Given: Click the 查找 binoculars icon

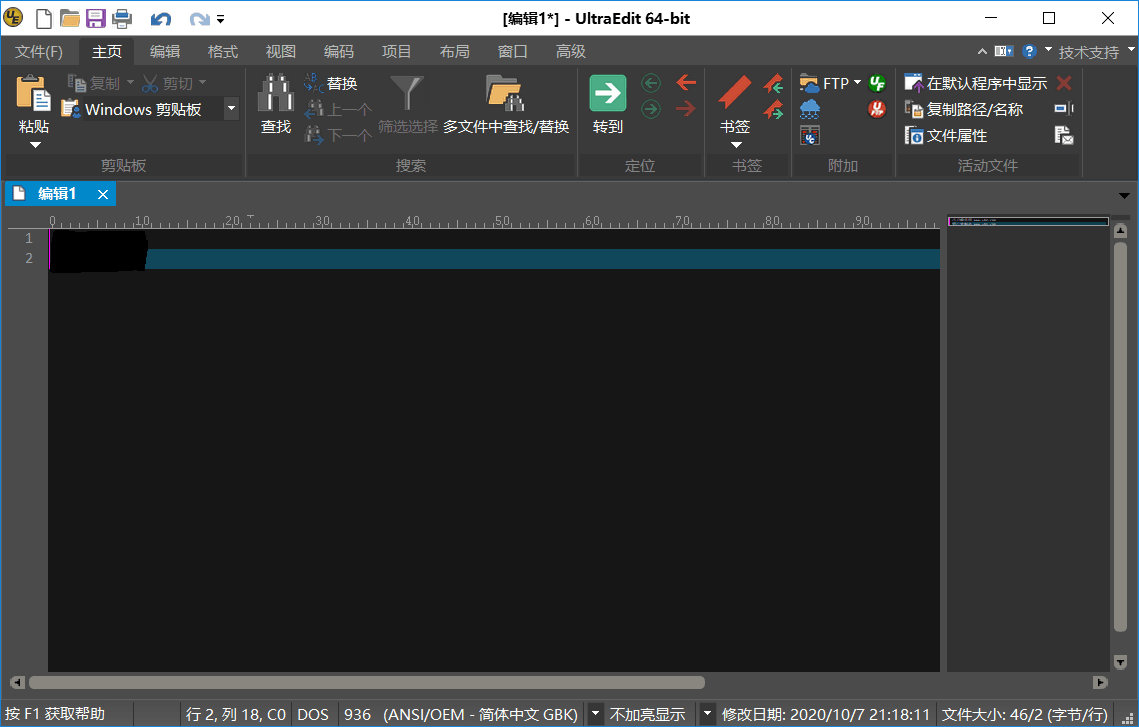Looking at the screenshot, I should coord(276,93).
